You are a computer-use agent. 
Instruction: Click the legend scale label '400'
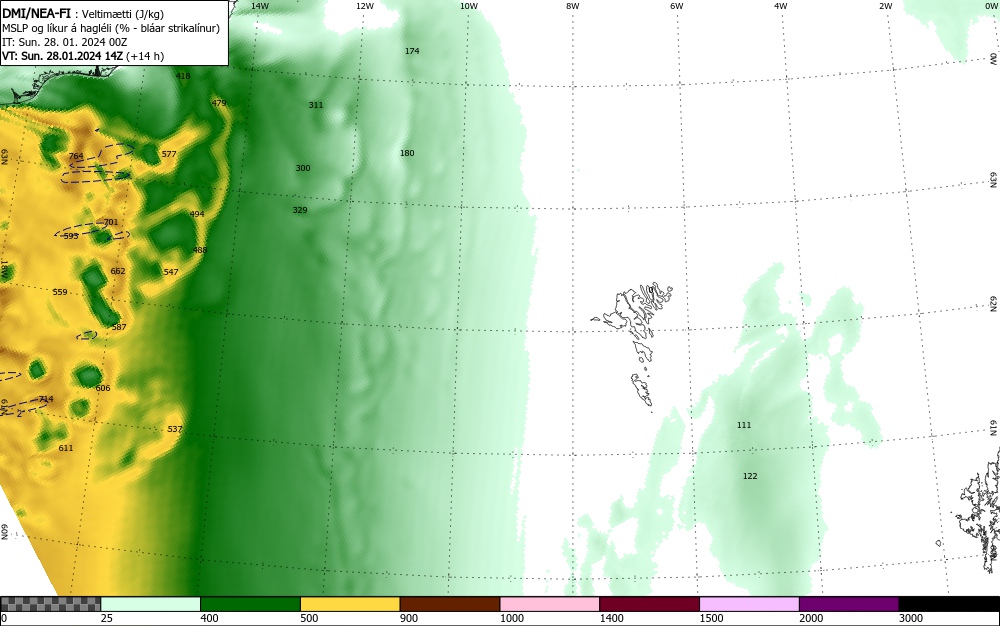coord(209,618)
